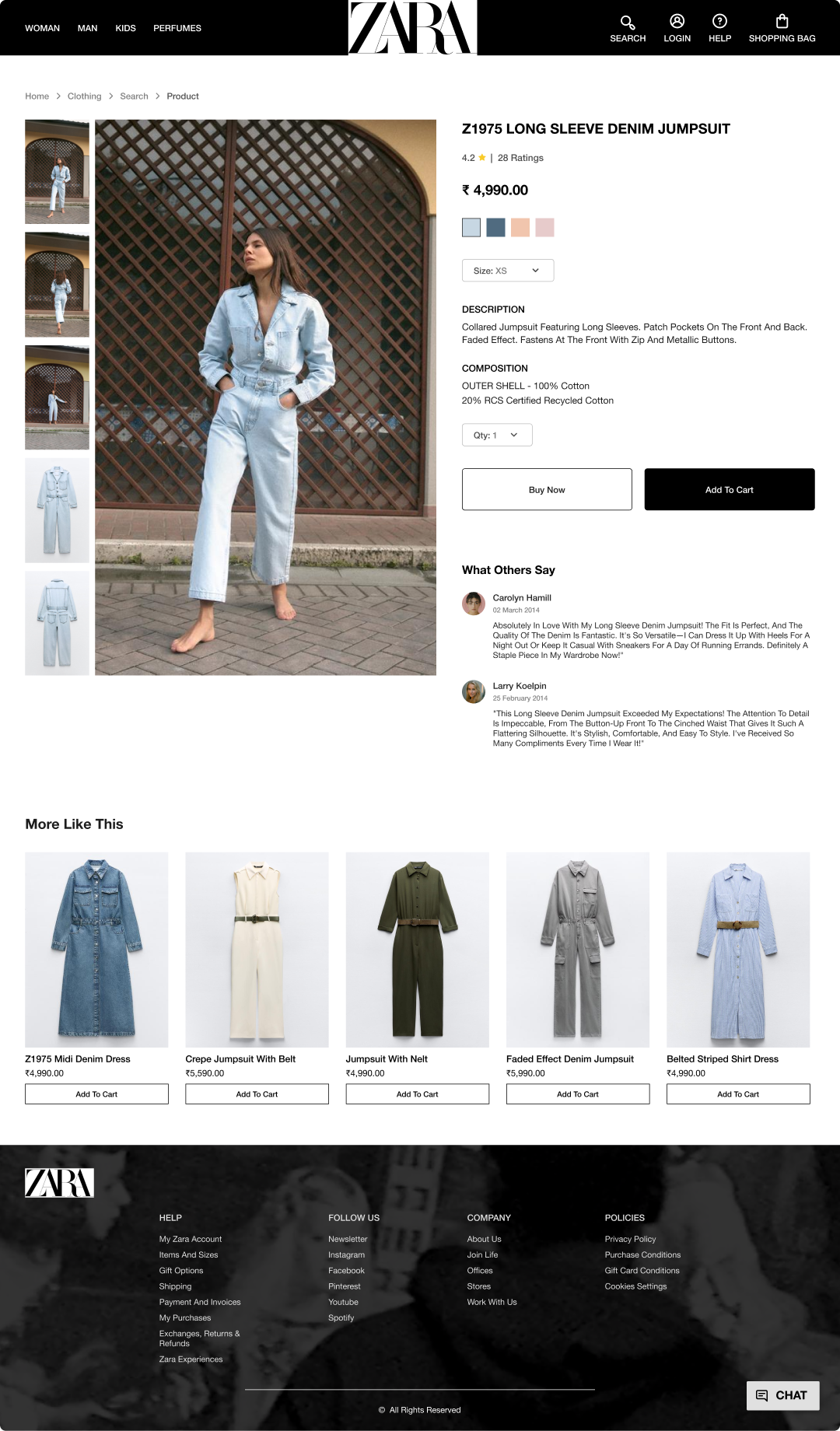Open the Perfumes menu

coord(177,28)
